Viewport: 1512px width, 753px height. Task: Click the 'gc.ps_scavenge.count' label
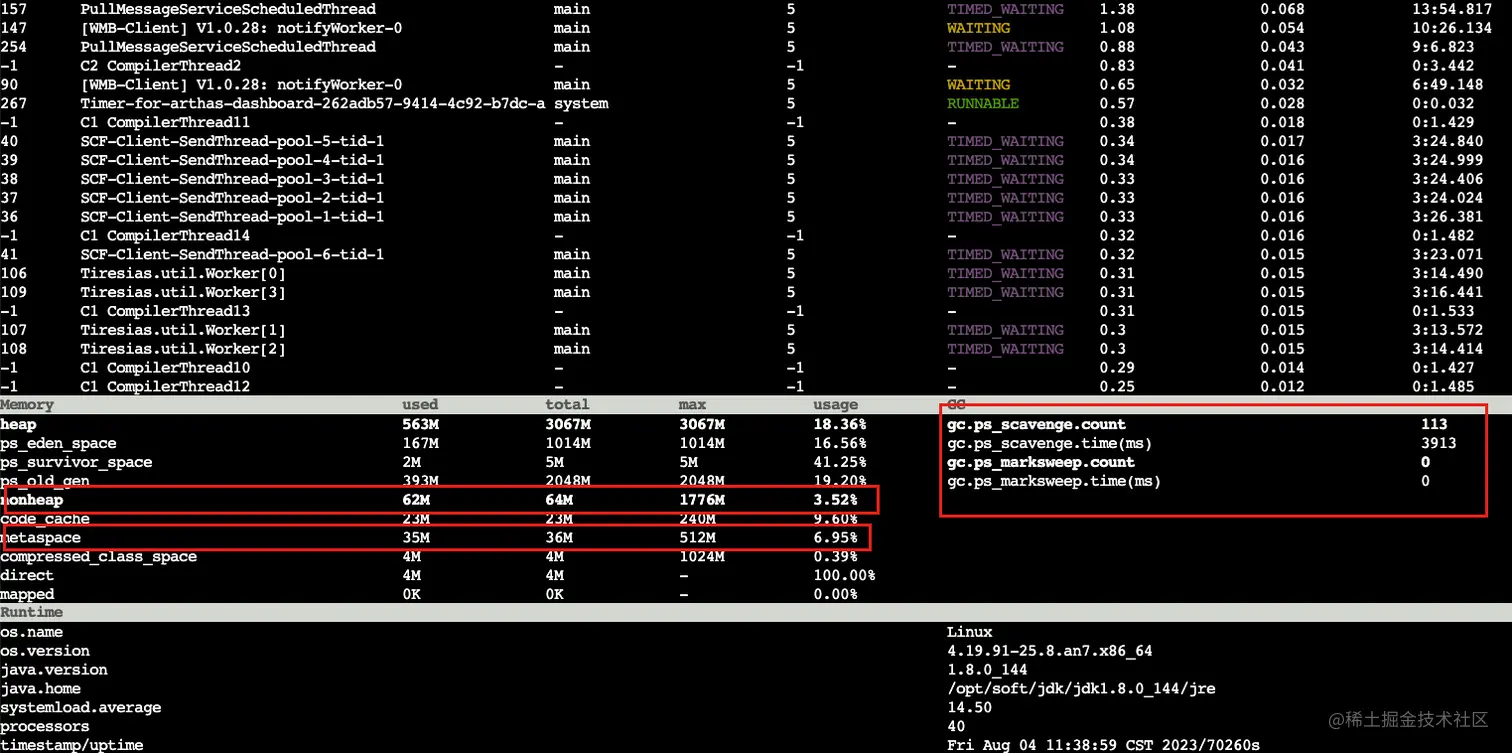(x=1036, y=425)
